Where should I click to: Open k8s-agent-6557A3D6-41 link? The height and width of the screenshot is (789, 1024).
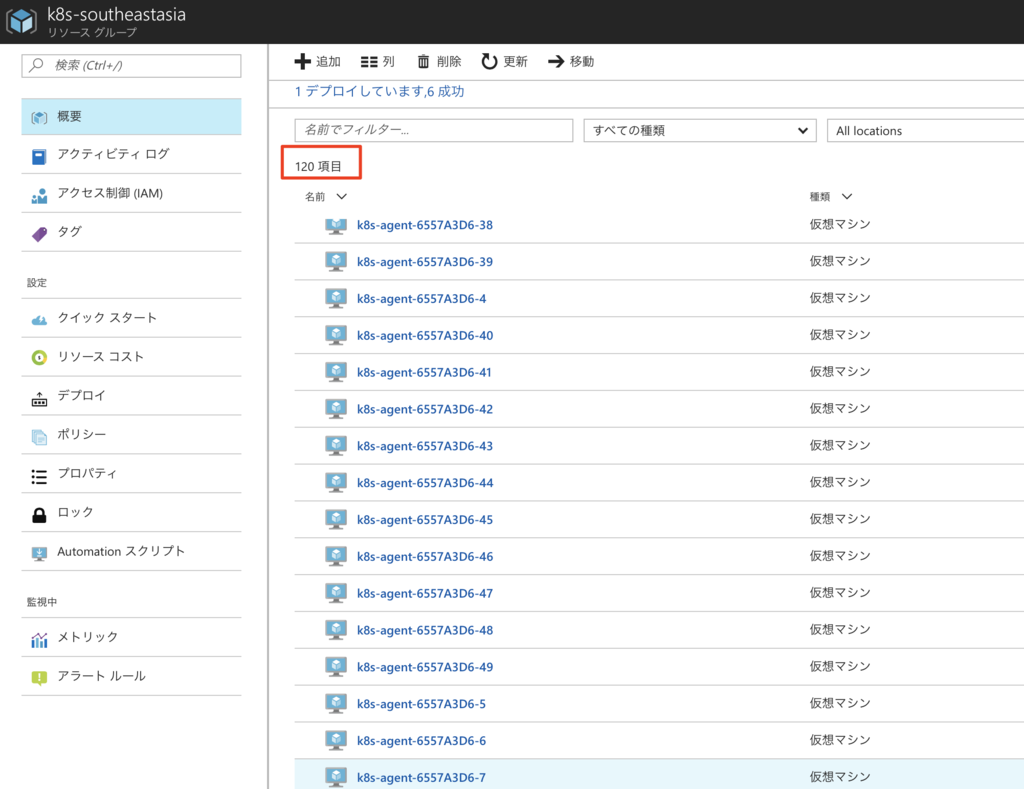point(424,372)
